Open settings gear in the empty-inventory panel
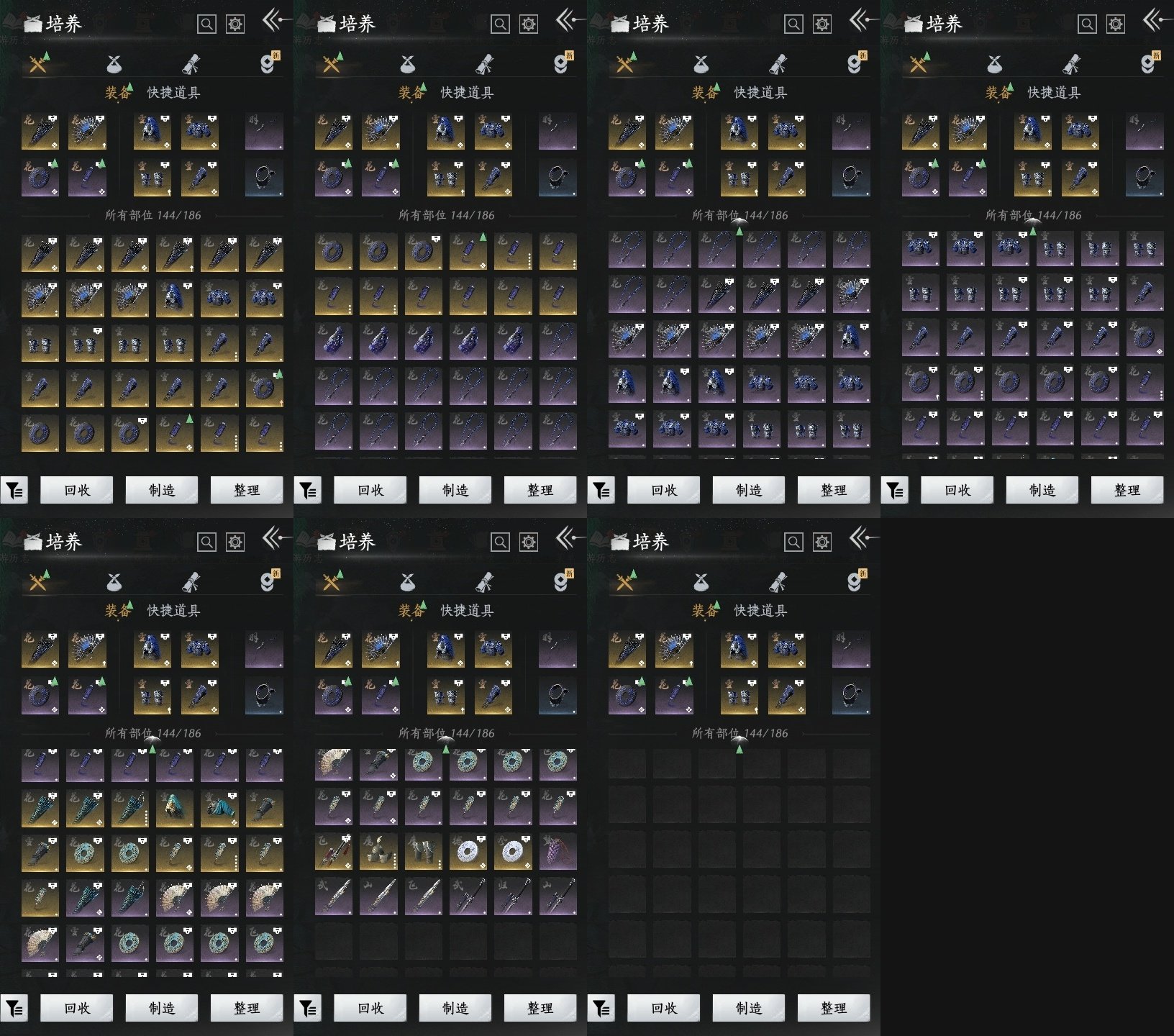This screenshot has width=1174, height=1036. point(822,542)
